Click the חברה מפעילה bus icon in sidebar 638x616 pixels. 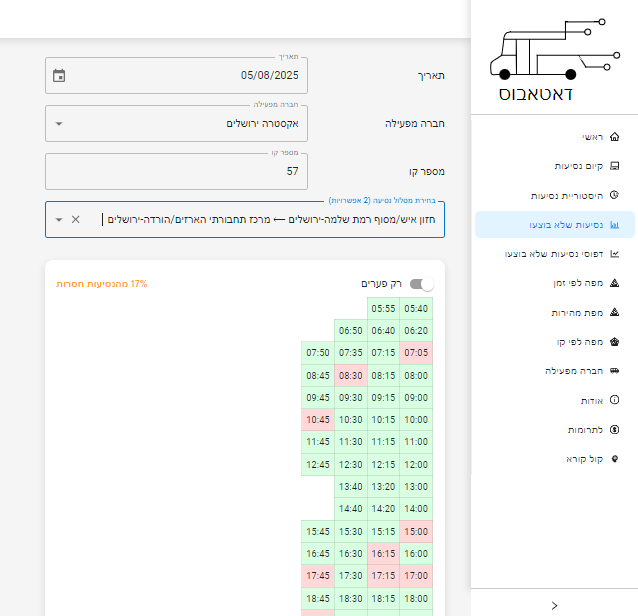(x=614, y=370)
